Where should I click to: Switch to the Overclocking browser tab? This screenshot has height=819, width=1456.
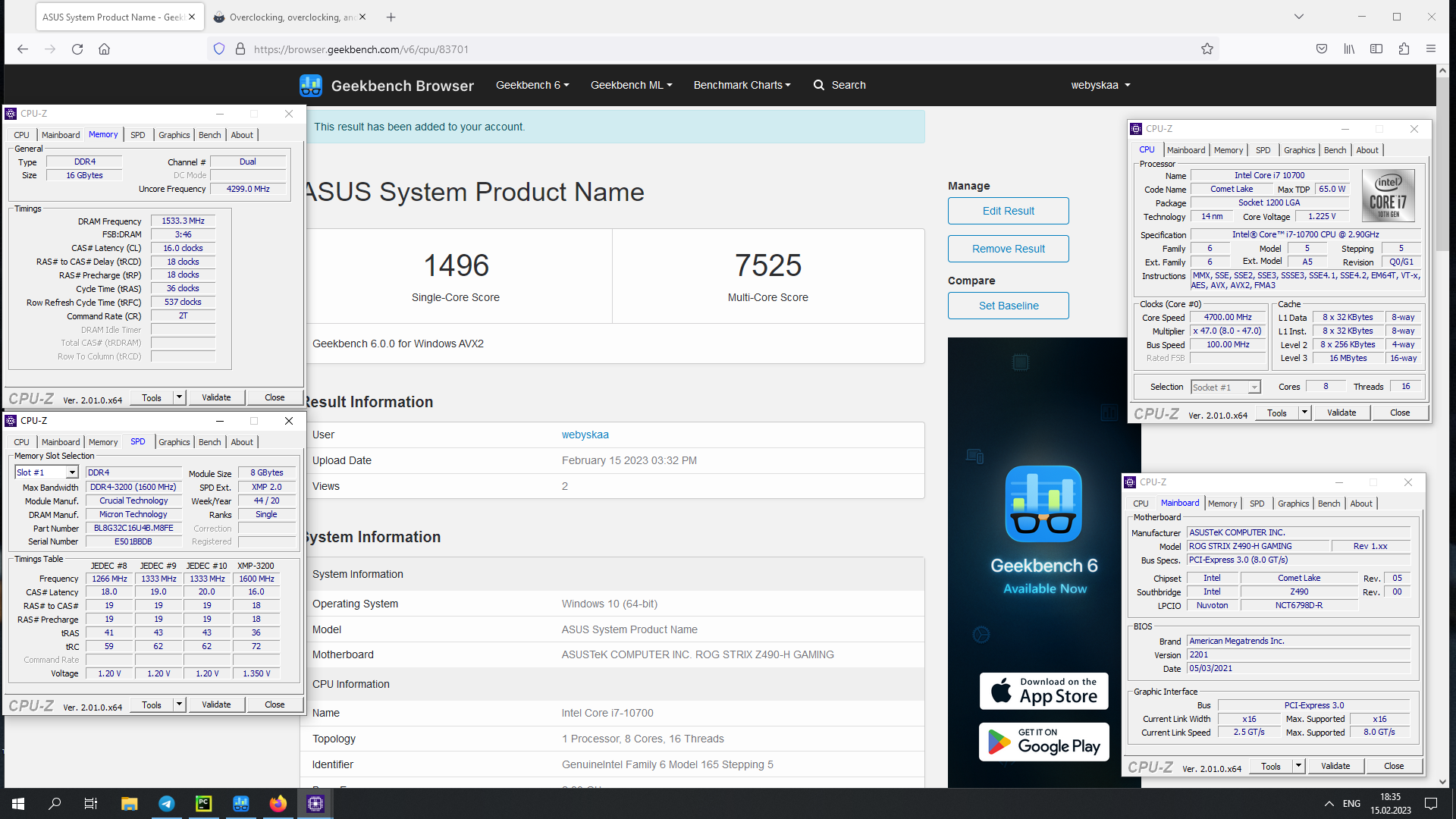point(289,17)
